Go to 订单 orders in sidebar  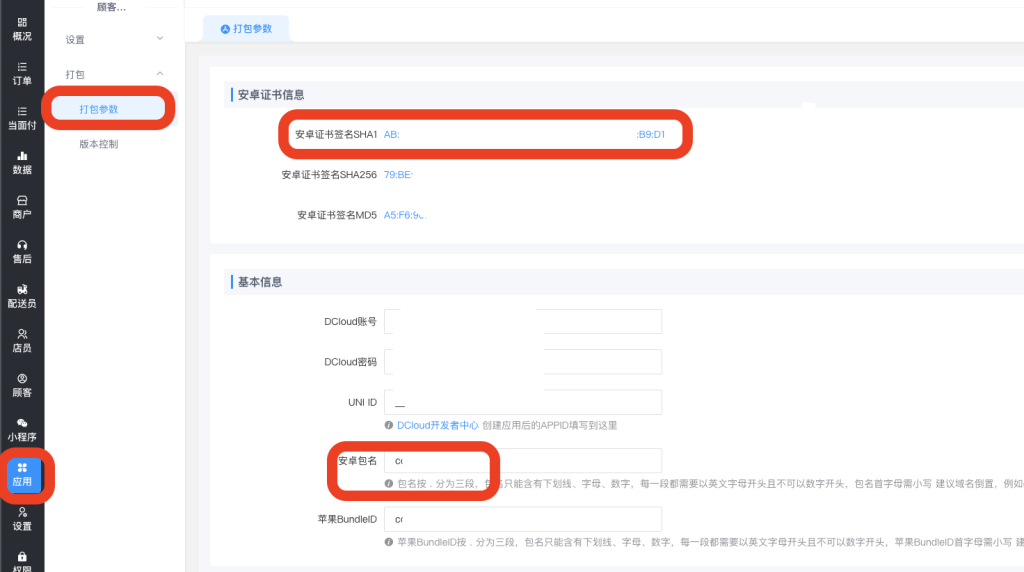click(22, 73)
